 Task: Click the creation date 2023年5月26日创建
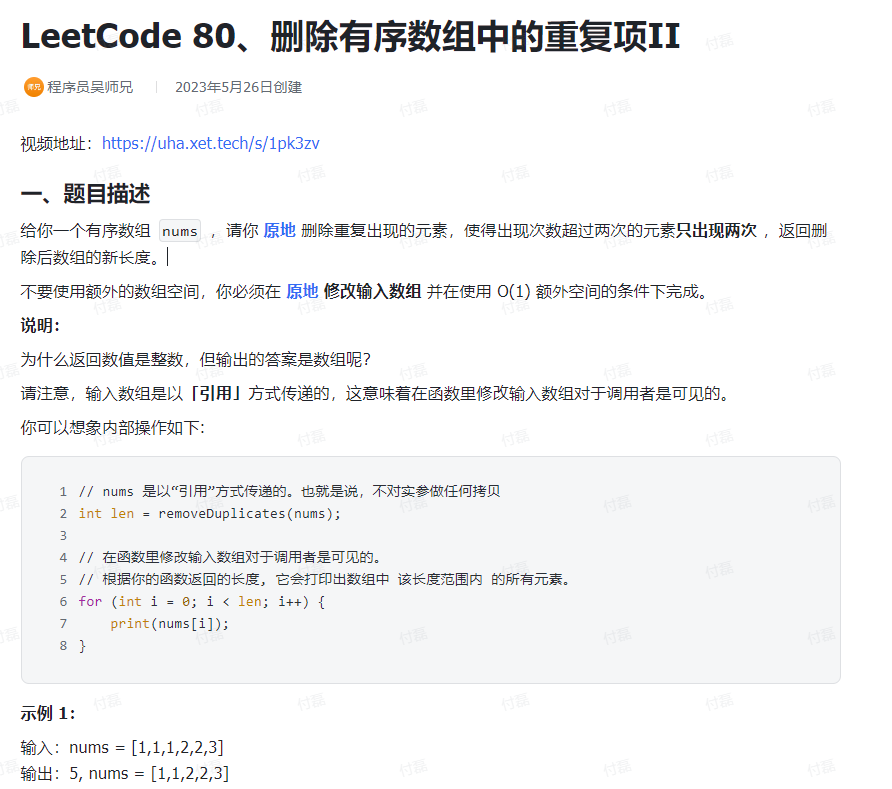point(238,87)
